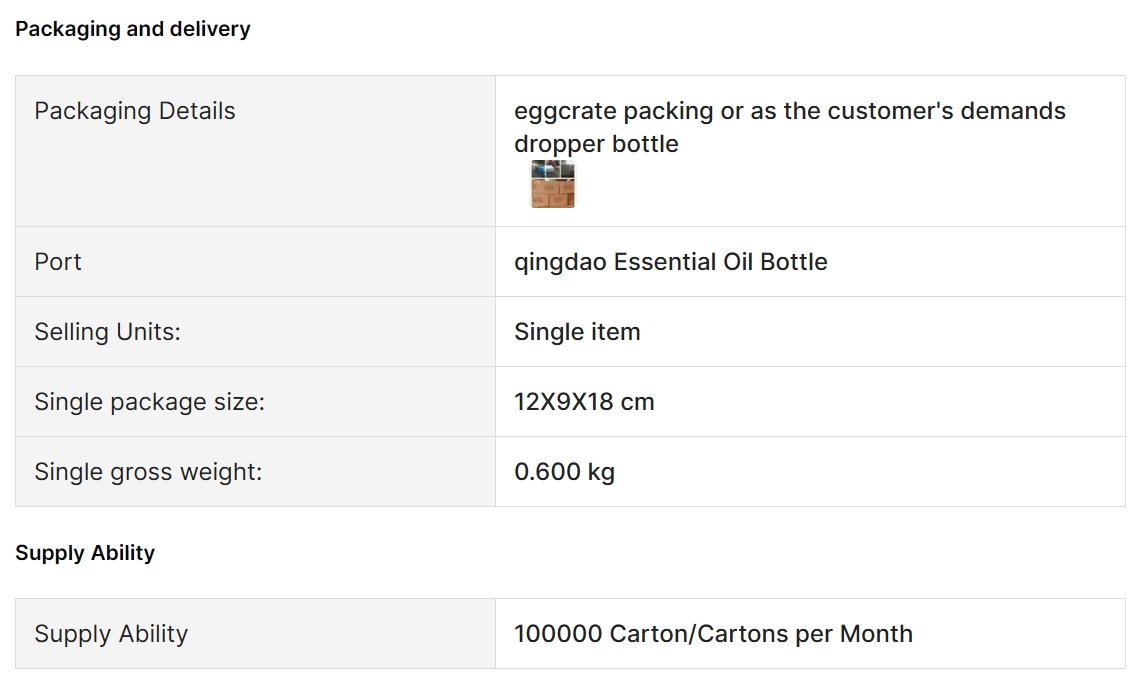
Task: Select the 'Single package size:' label
Action: pos(149,402)
